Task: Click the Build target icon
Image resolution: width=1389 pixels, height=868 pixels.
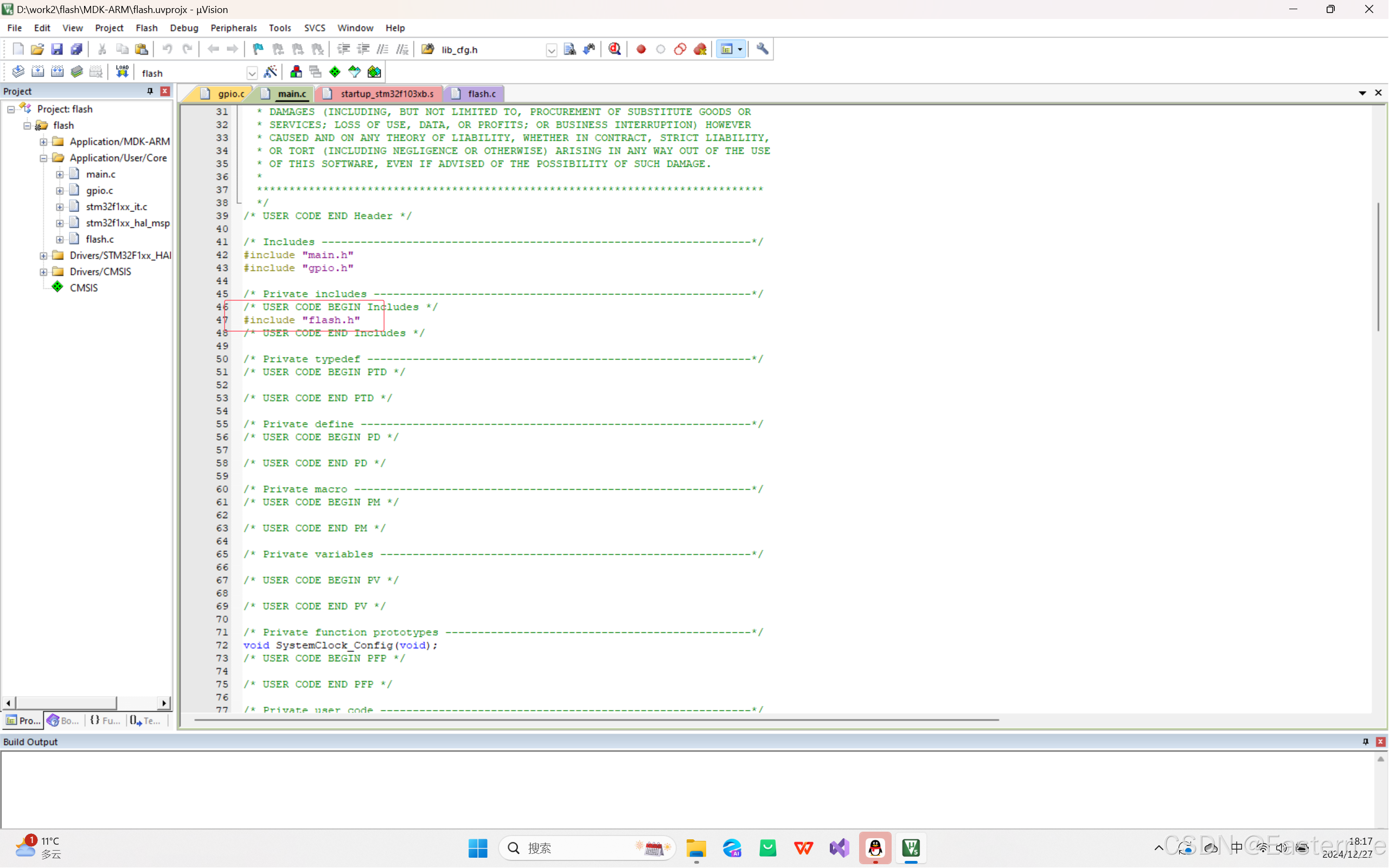Action: point(37,72)
